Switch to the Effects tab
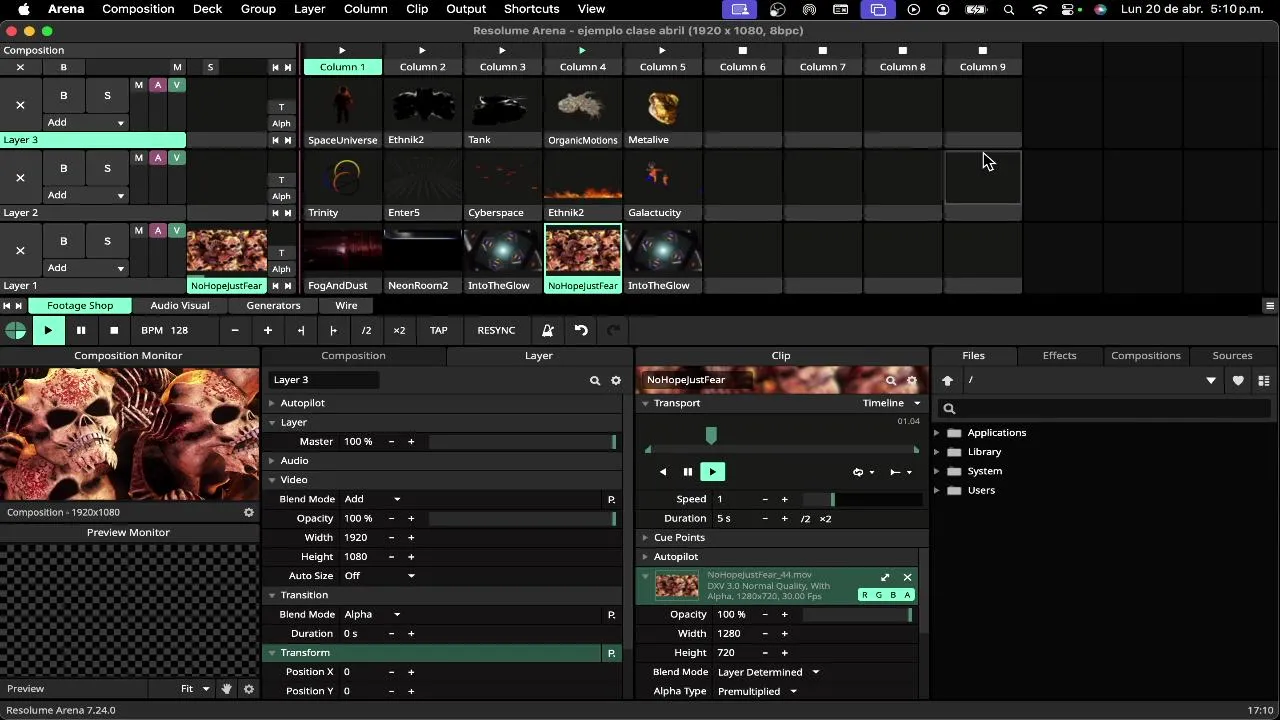Screen dimensions: 1280x720 pyautogui.click(x=1059, y=356)
